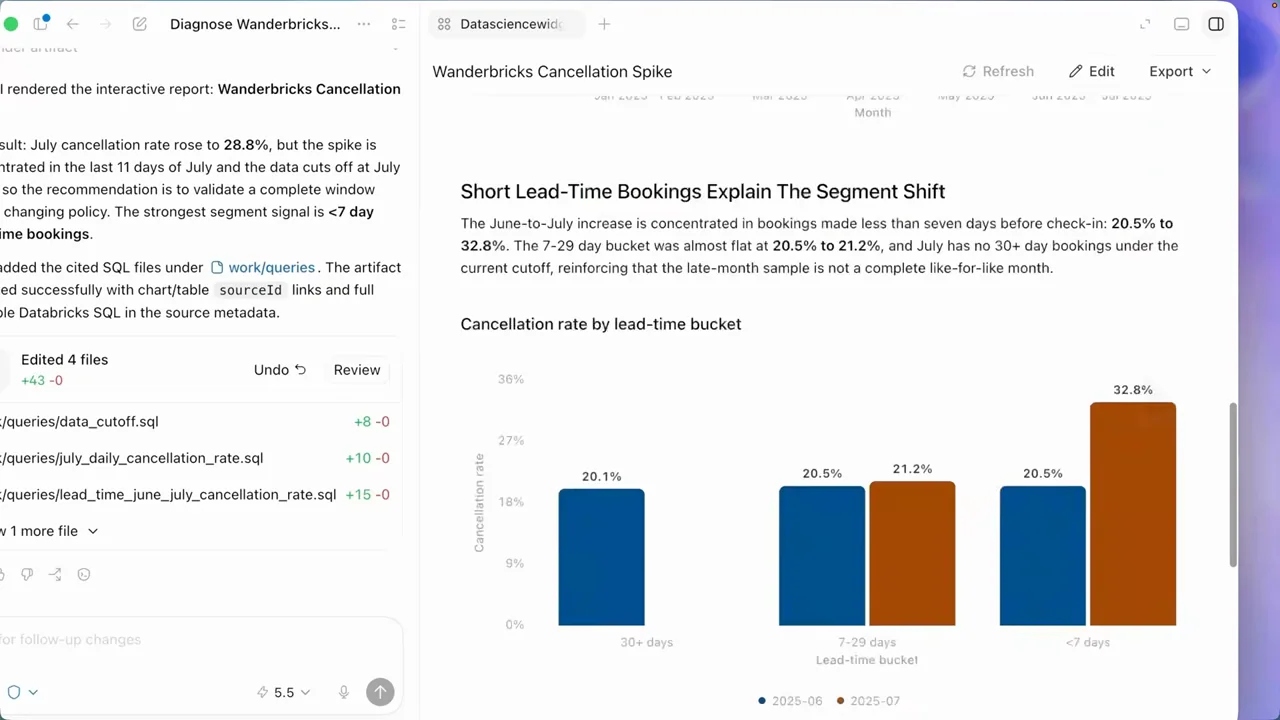This screenshot has width=1280, height=720.
Task: Click the sourceId code label
Action: pos(251,290)
